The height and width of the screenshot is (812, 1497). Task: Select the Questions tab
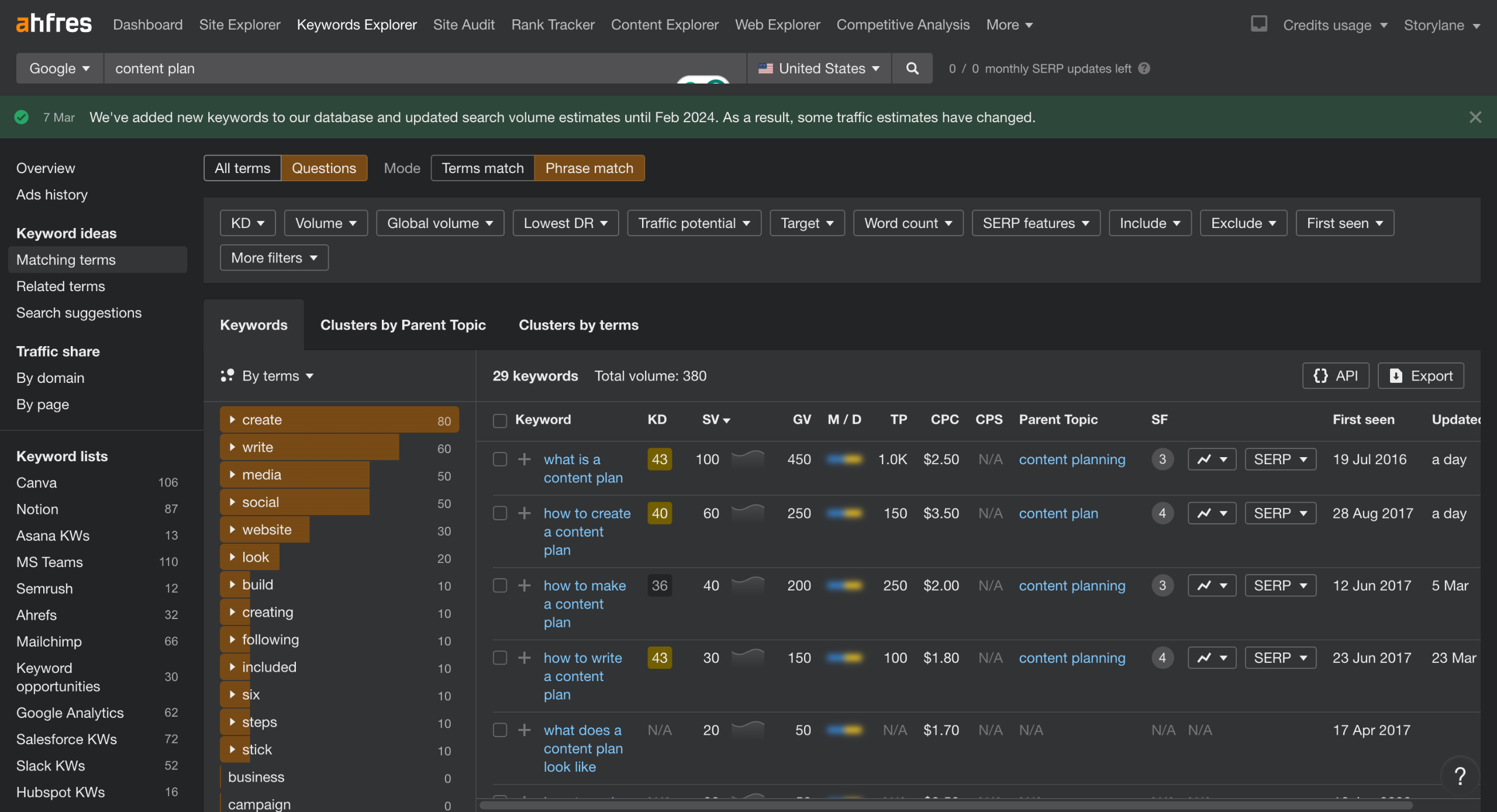(x=324, y=168)
